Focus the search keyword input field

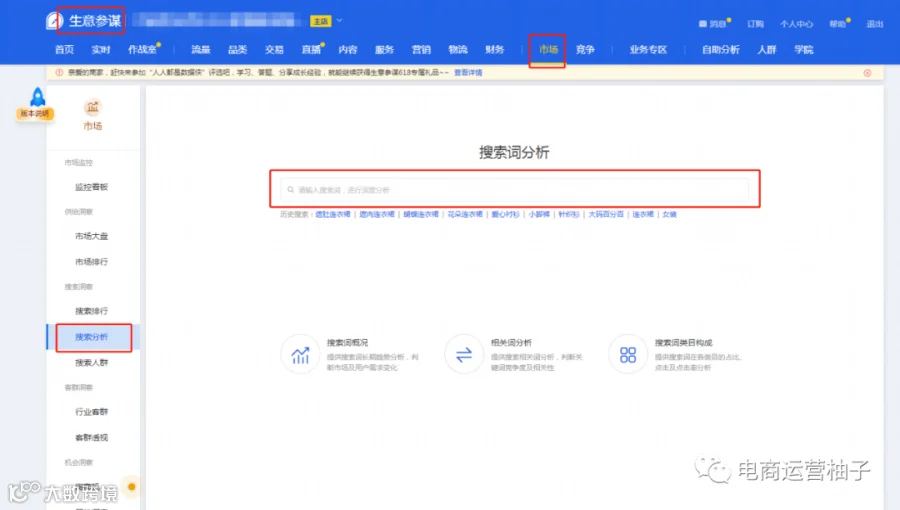click(x=515, y=189)
